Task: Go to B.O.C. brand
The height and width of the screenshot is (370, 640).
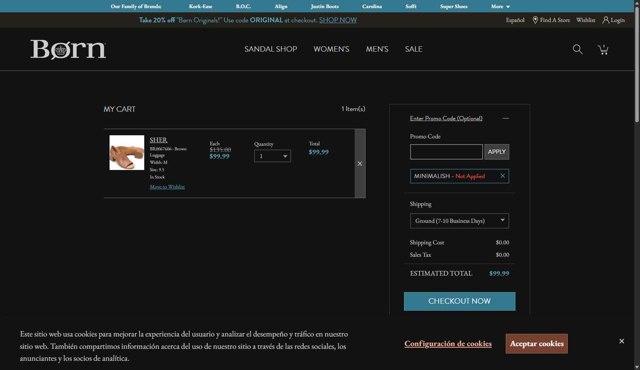Action: tap(243, 7)
